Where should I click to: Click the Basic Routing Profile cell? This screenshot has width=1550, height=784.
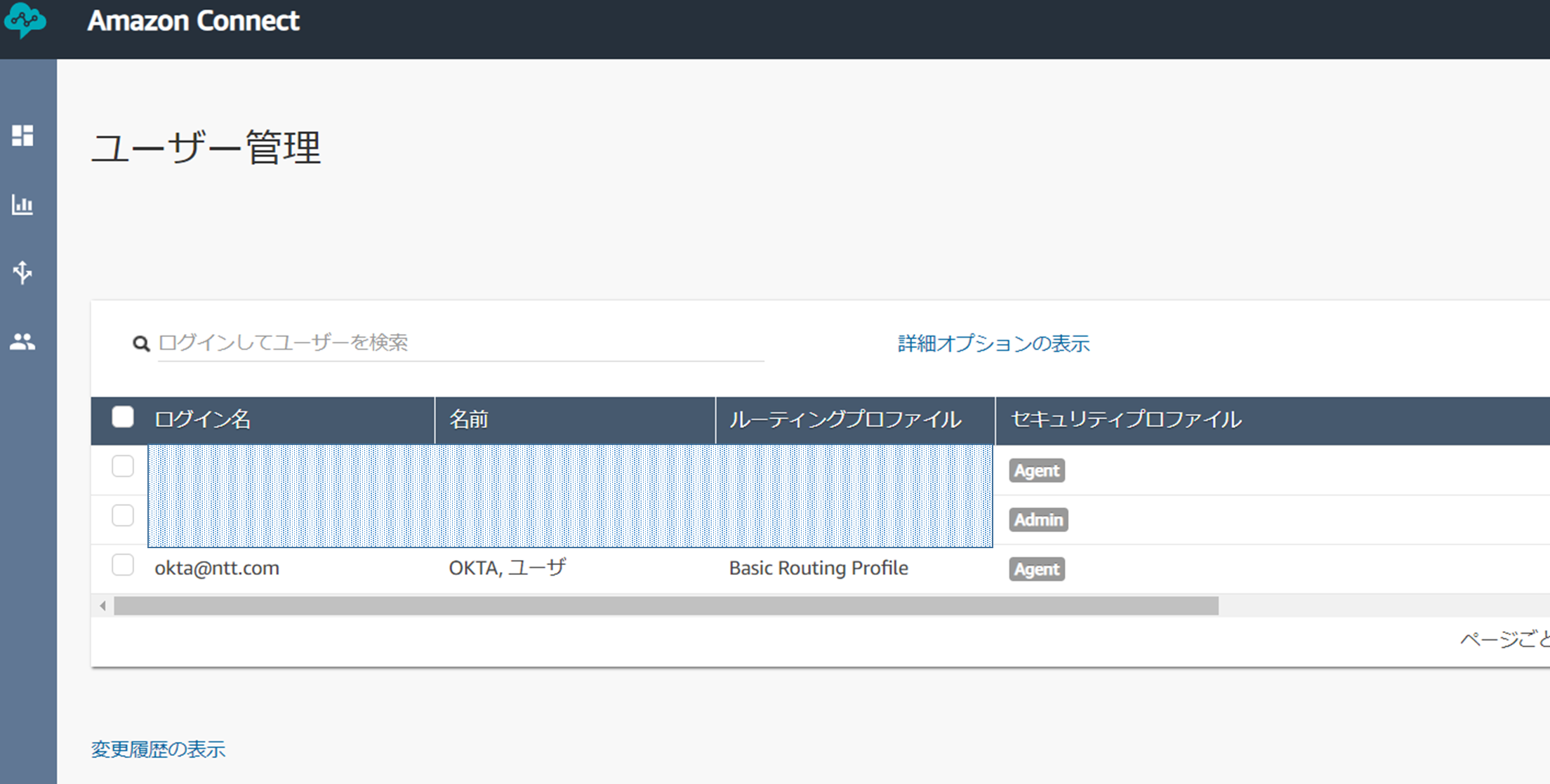click(x=819, y=568)
